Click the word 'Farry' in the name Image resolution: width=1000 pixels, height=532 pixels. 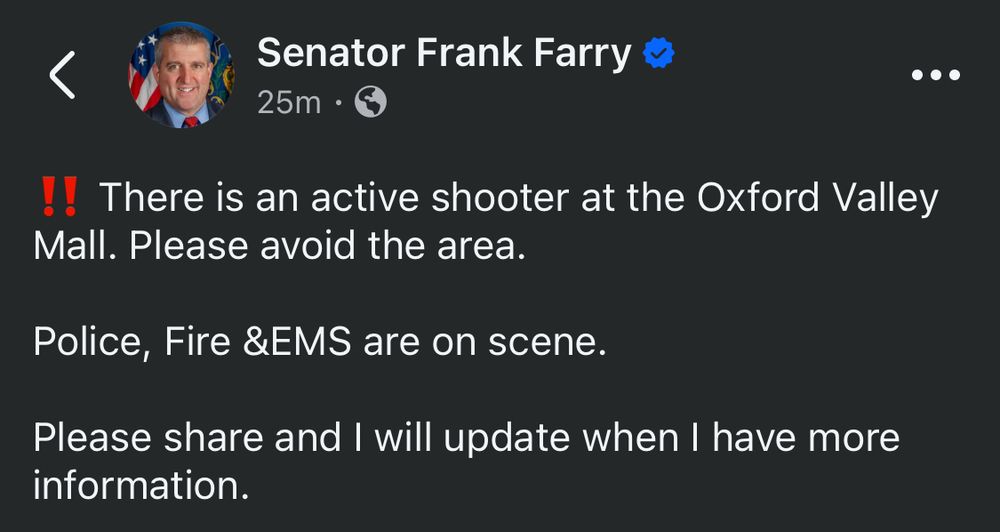pos(582,55)
